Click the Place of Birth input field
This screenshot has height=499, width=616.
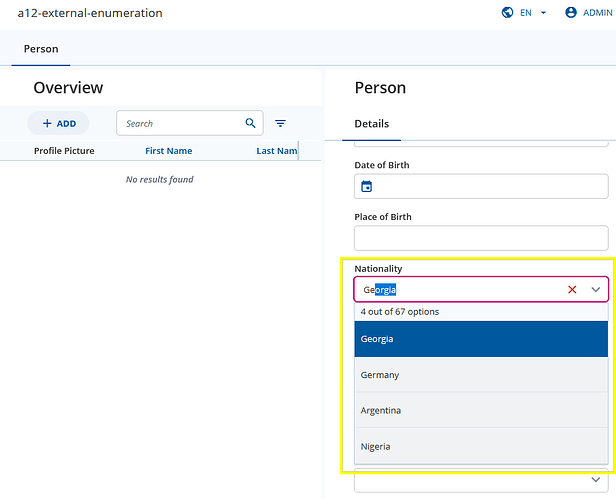point(481,238)
